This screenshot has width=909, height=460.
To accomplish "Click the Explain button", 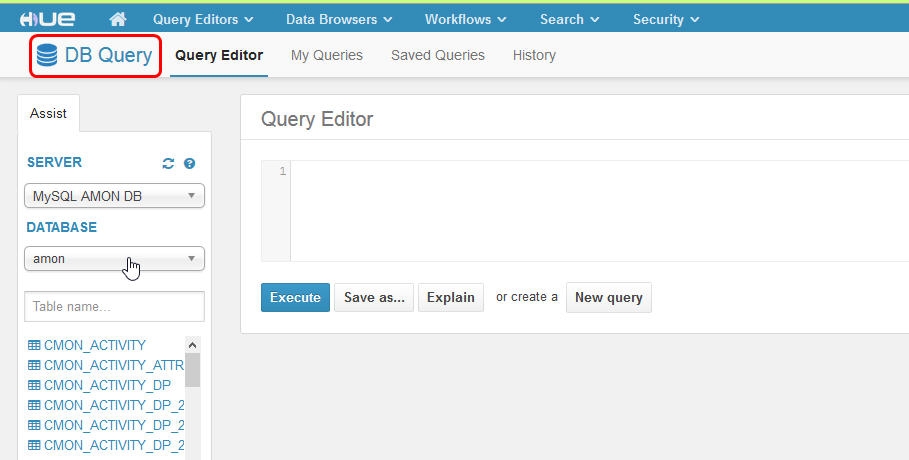I will pyautogui.click(x=451, y=298).
